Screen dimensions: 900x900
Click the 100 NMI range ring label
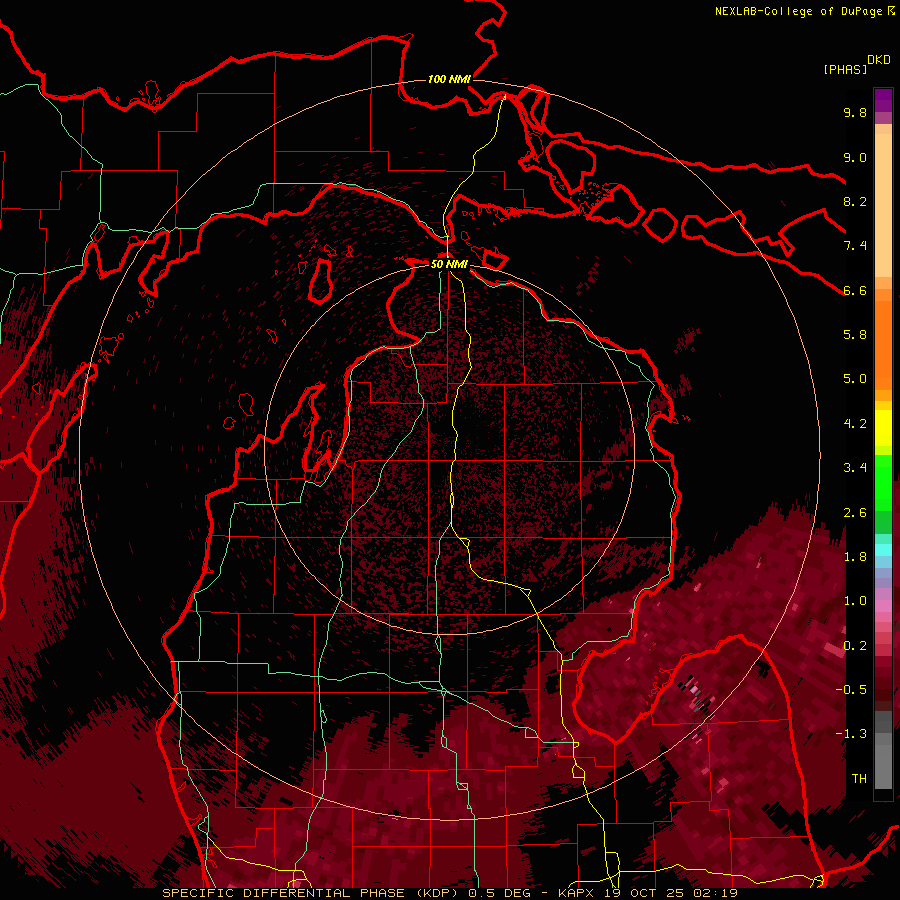point(449,79)
